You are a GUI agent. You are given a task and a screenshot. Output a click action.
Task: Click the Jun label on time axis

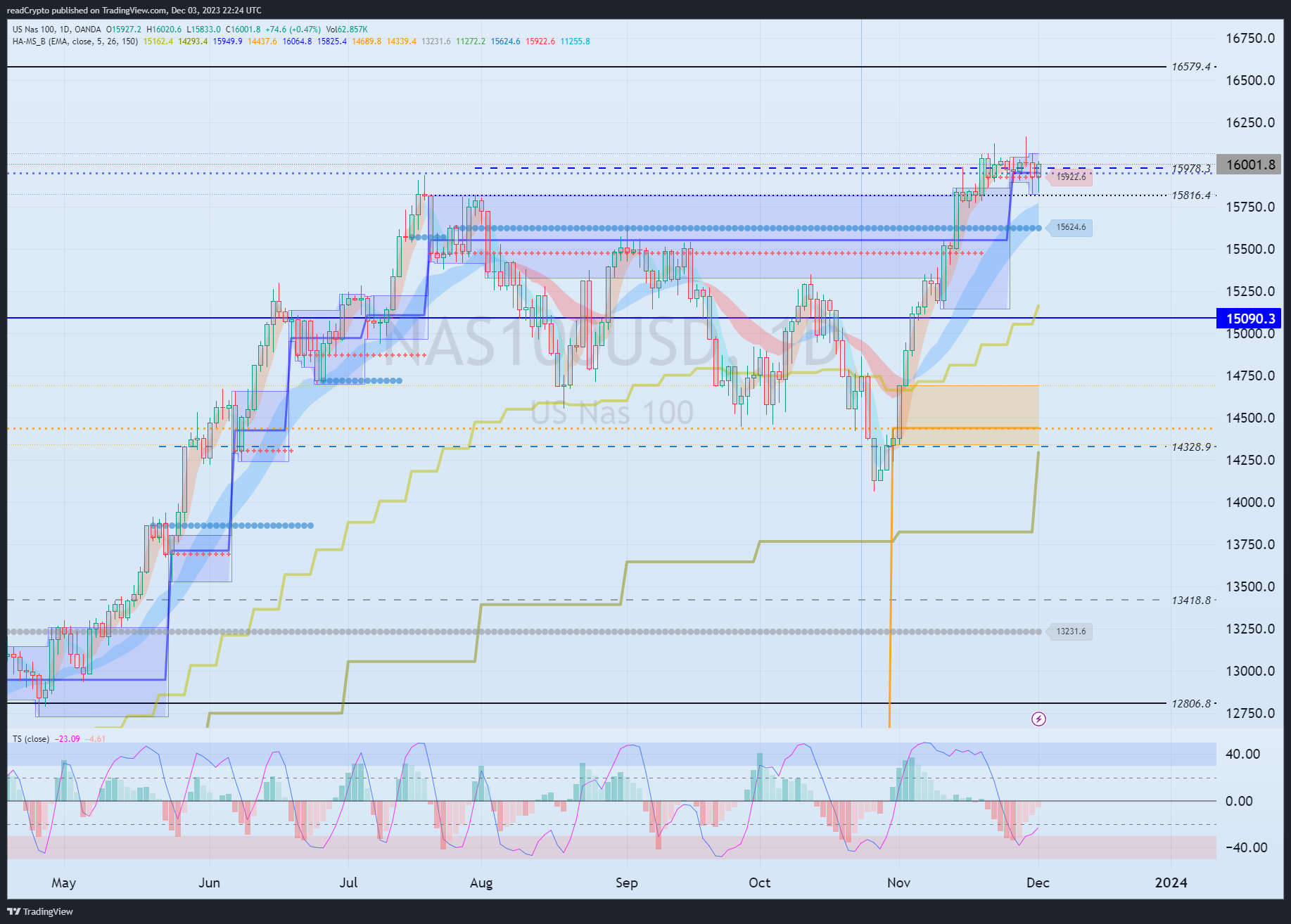(209, 883)
